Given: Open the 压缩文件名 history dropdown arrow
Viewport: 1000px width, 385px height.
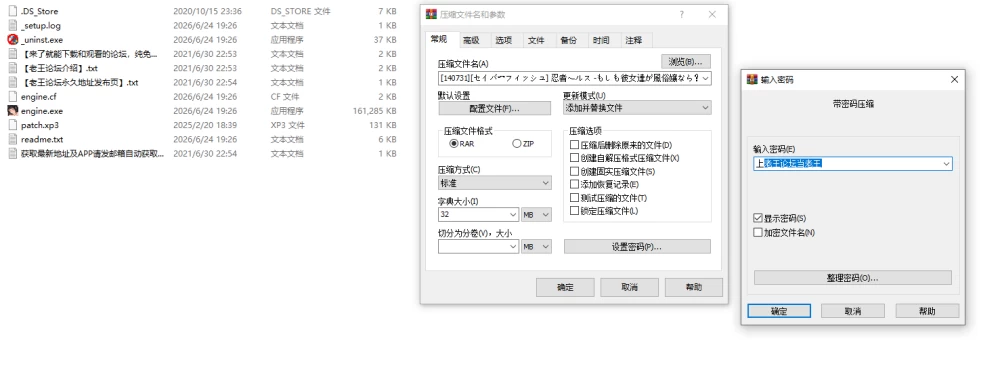Looking at the screenshot, I should point(705,78).
